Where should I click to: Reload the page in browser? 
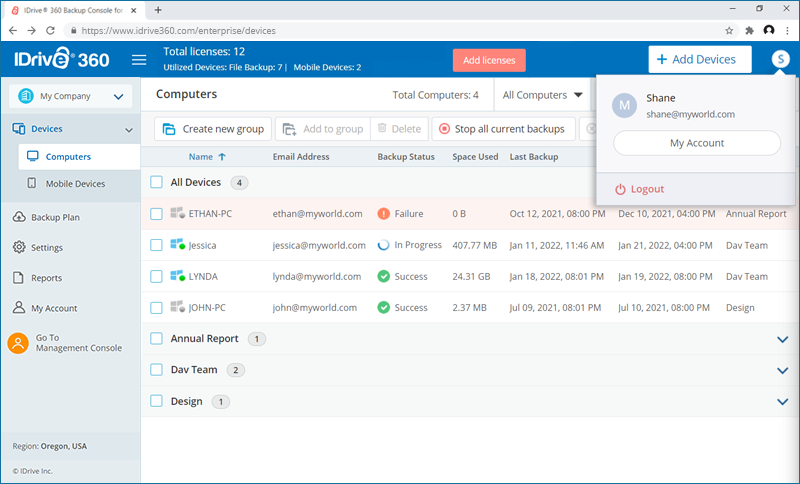tap(50, 31)
